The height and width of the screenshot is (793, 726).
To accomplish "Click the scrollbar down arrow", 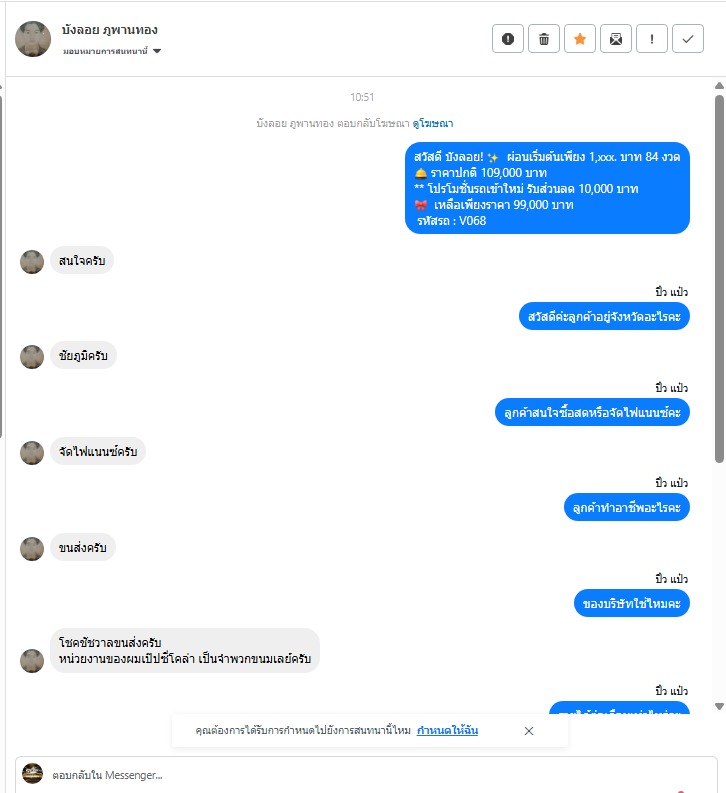I will click(719, 707).
